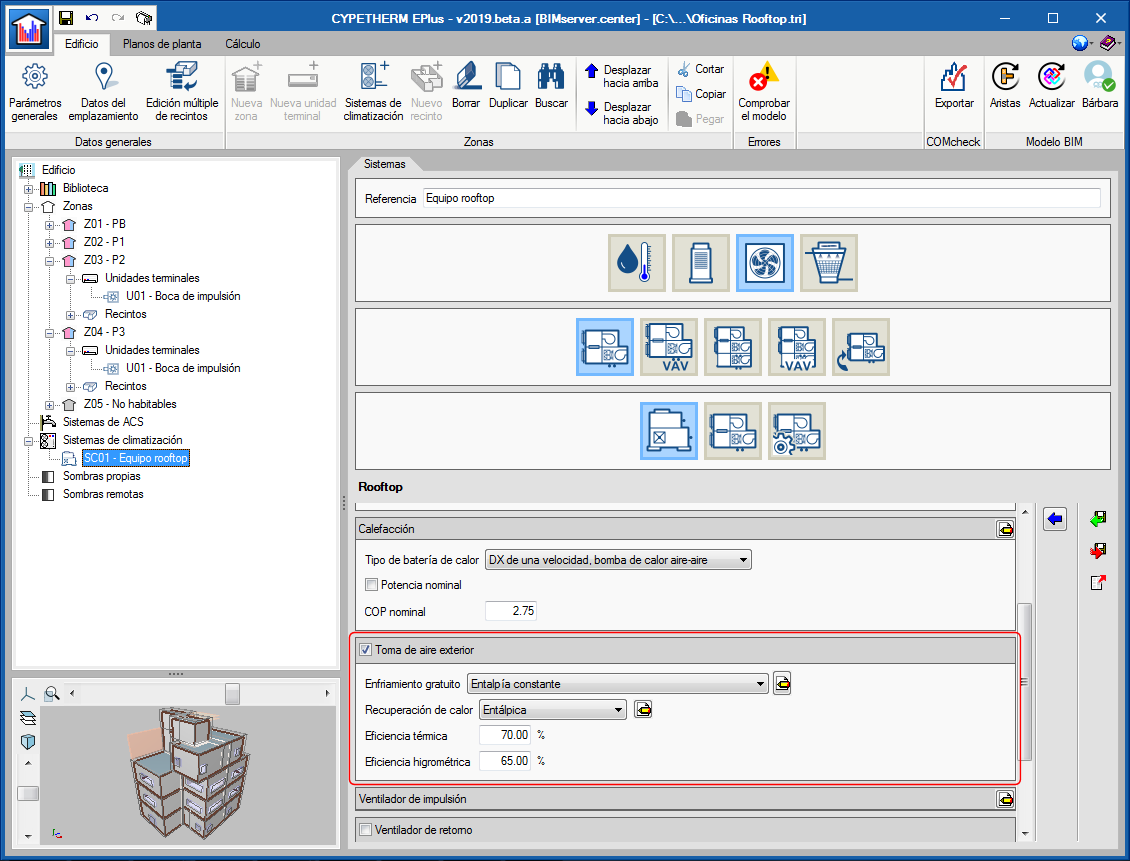
Task: Click layers icon in 3D view
Action: [27, 718]
